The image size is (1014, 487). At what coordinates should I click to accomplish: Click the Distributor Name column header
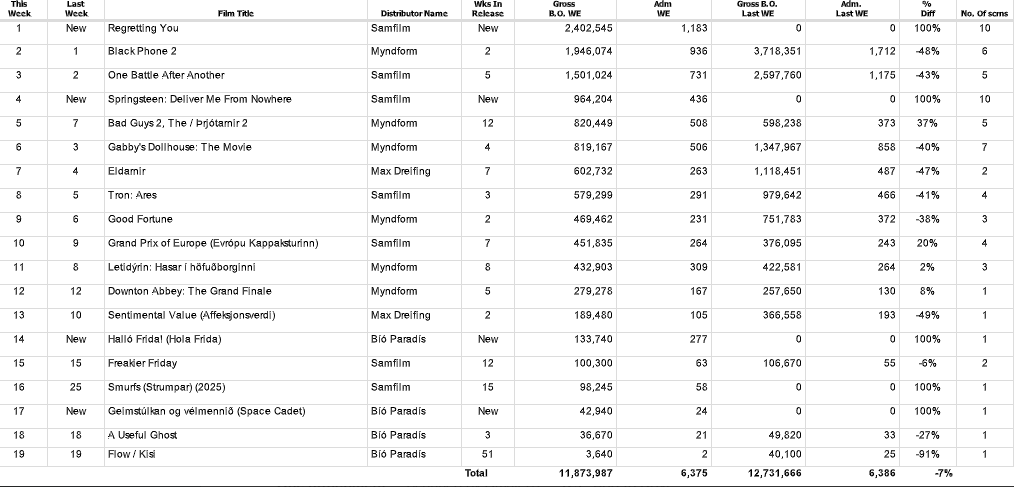[414, 13]
